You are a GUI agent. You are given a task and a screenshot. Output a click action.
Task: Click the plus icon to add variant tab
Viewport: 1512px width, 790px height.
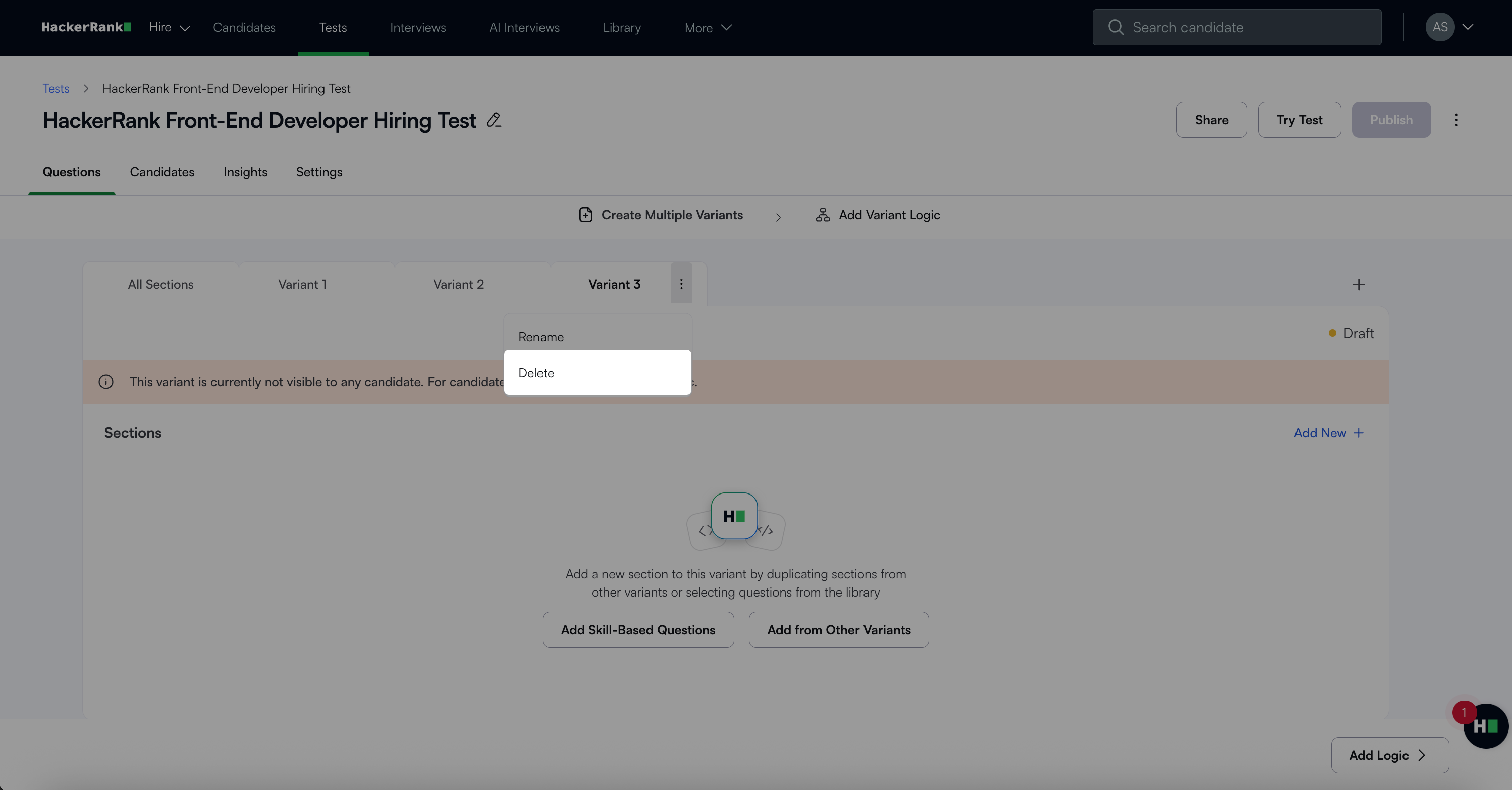(1358, 285)
